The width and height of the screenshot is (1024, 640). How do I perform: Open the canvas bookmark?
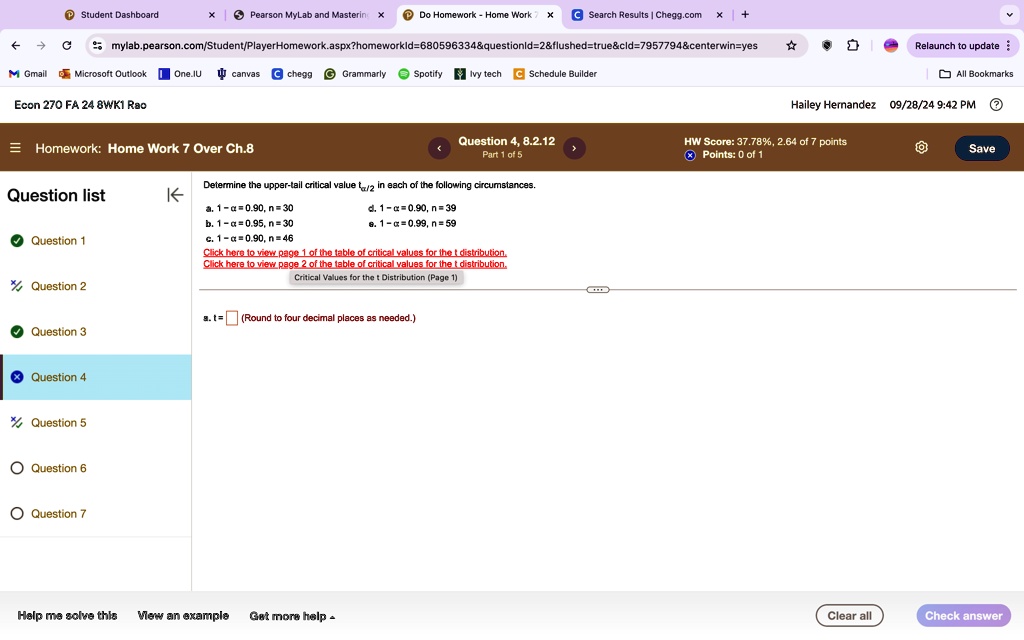point(238,74)
